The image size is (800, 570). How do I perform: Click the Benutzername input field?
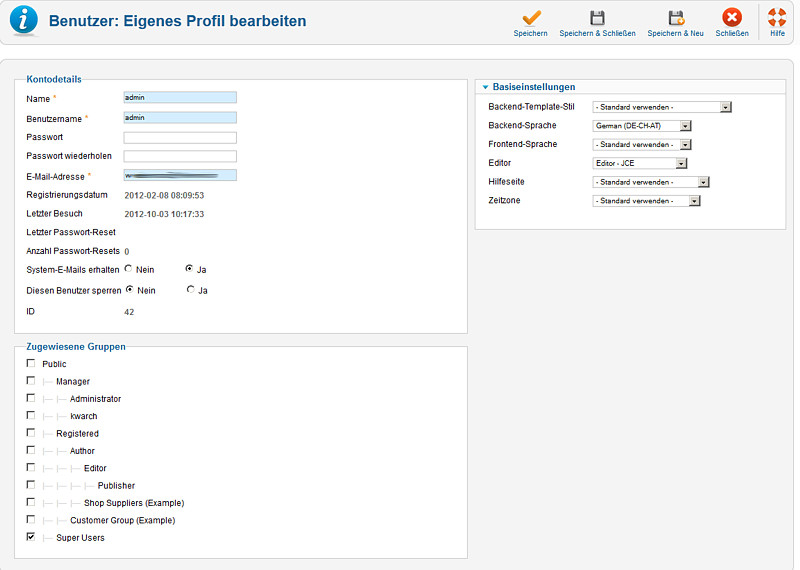point(180,118)
